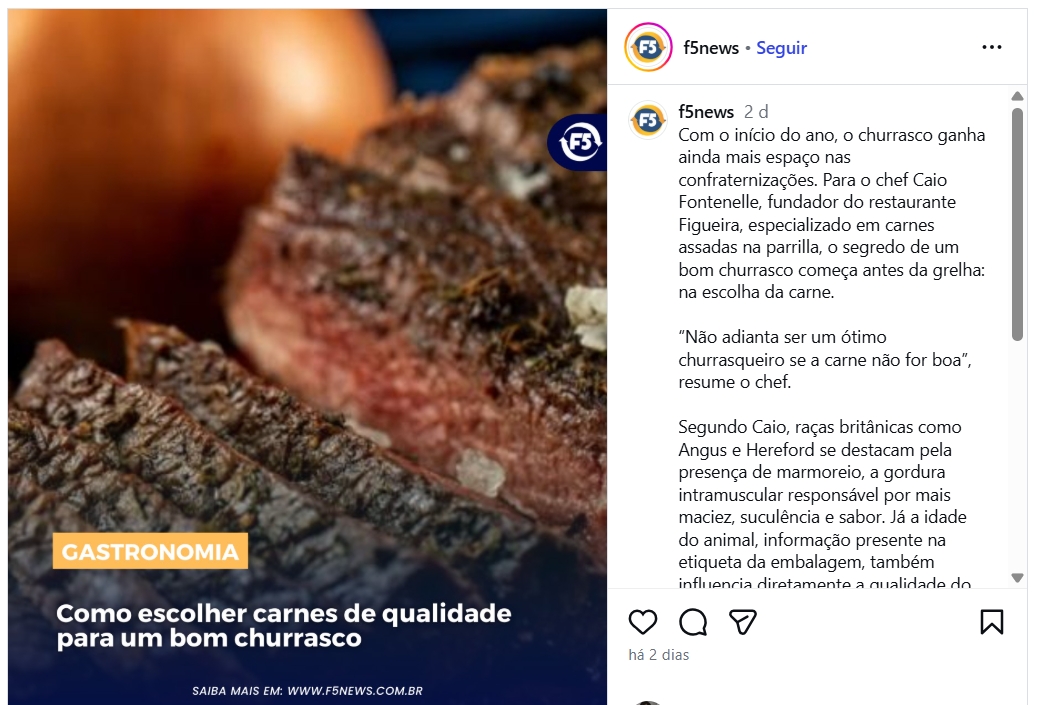Click the orange GASTRONOMIA label on image

click(150, 551)
